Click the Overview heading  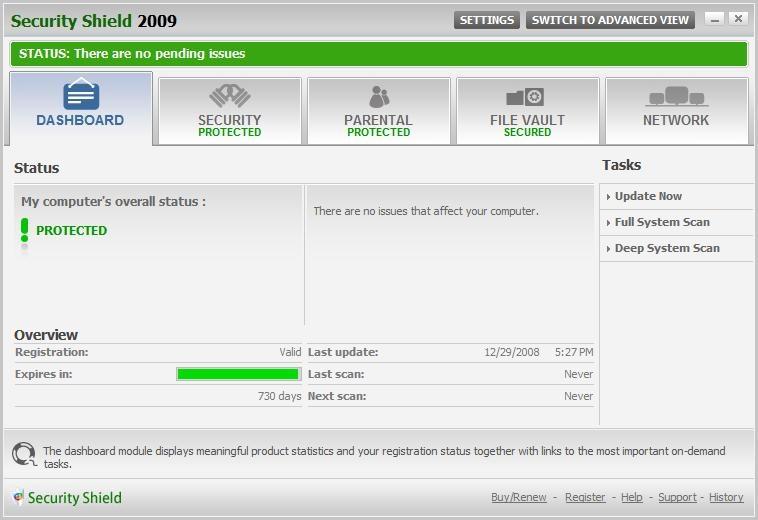coord(46,335)
